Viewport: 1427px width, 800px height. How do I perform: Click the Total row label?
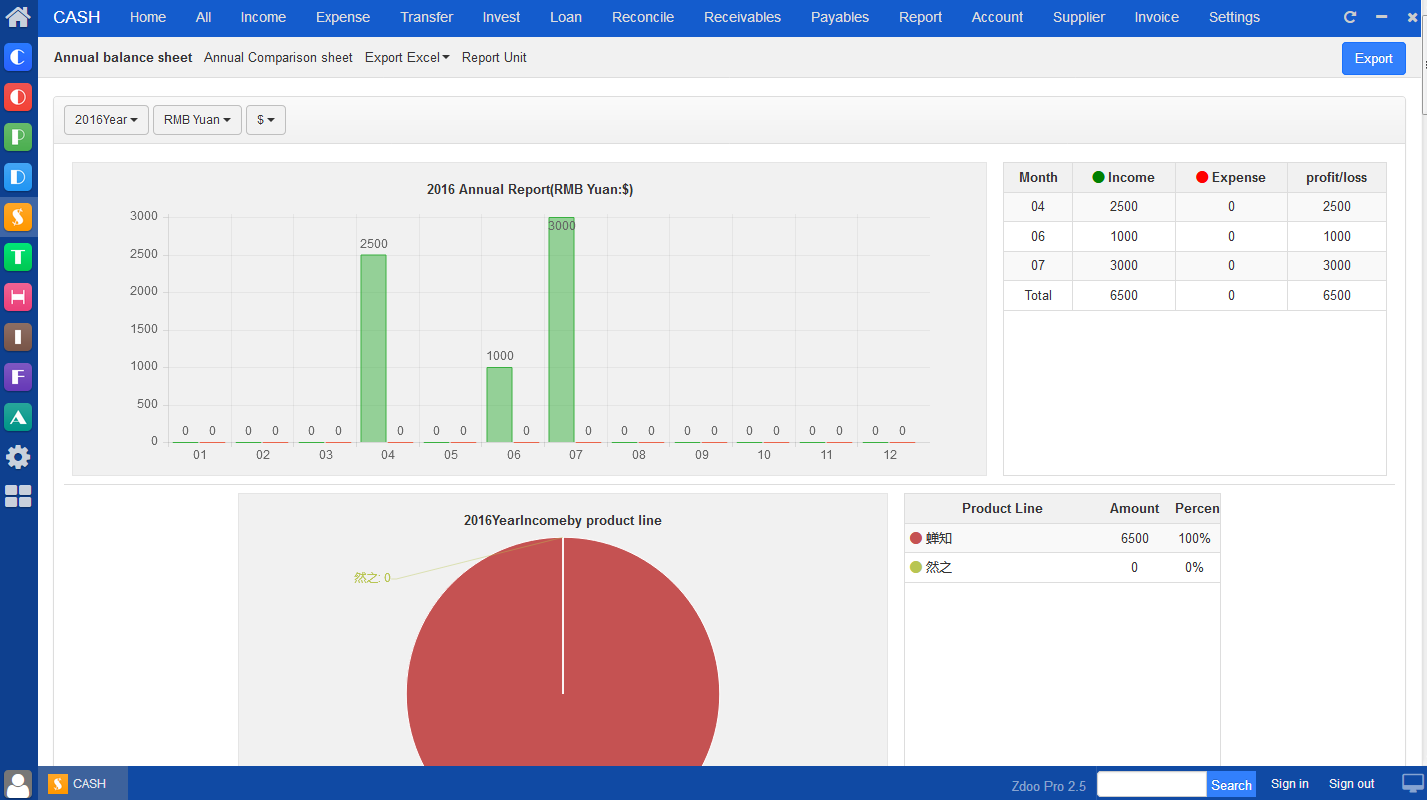coord(1038,296)
